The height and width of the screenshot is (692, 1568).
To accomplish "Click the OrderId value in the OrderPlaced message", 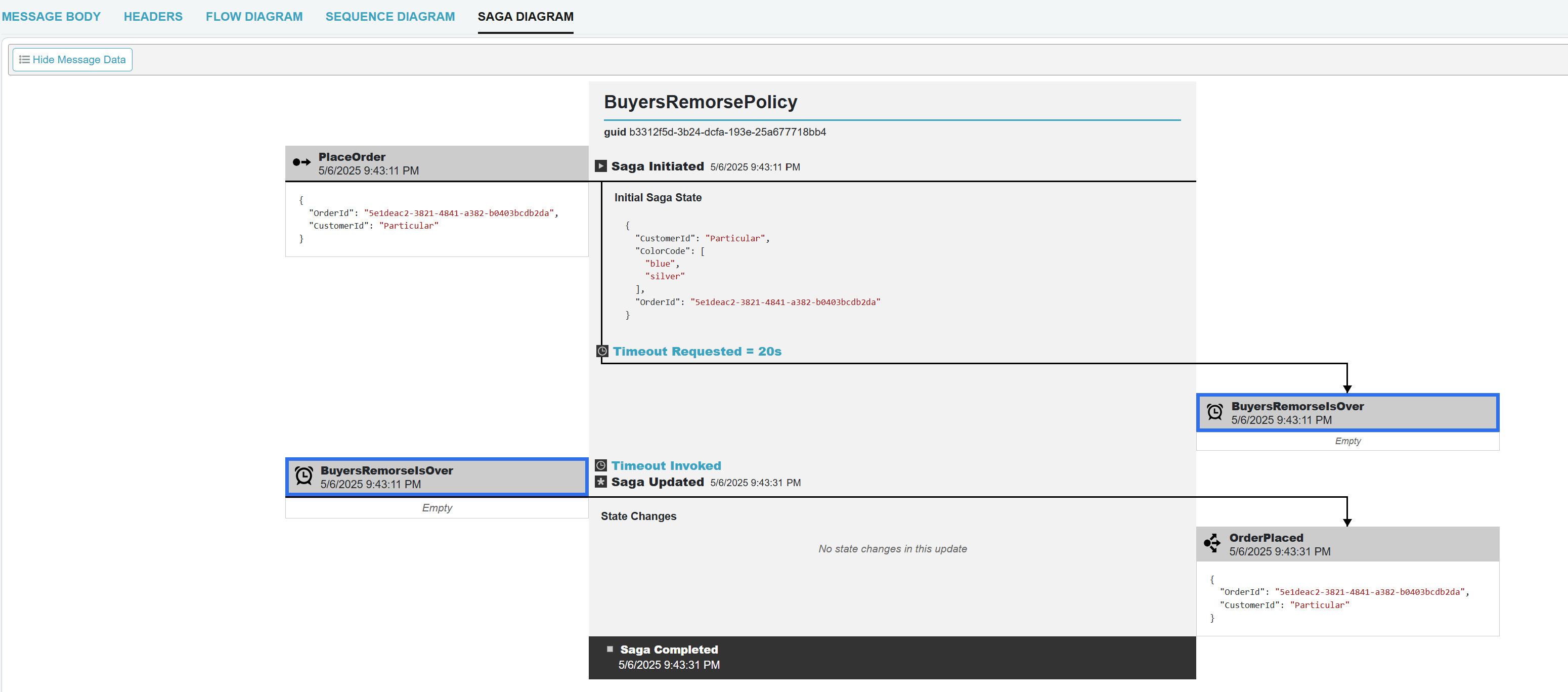I will pyautogui.click(x=1370, y=592).
